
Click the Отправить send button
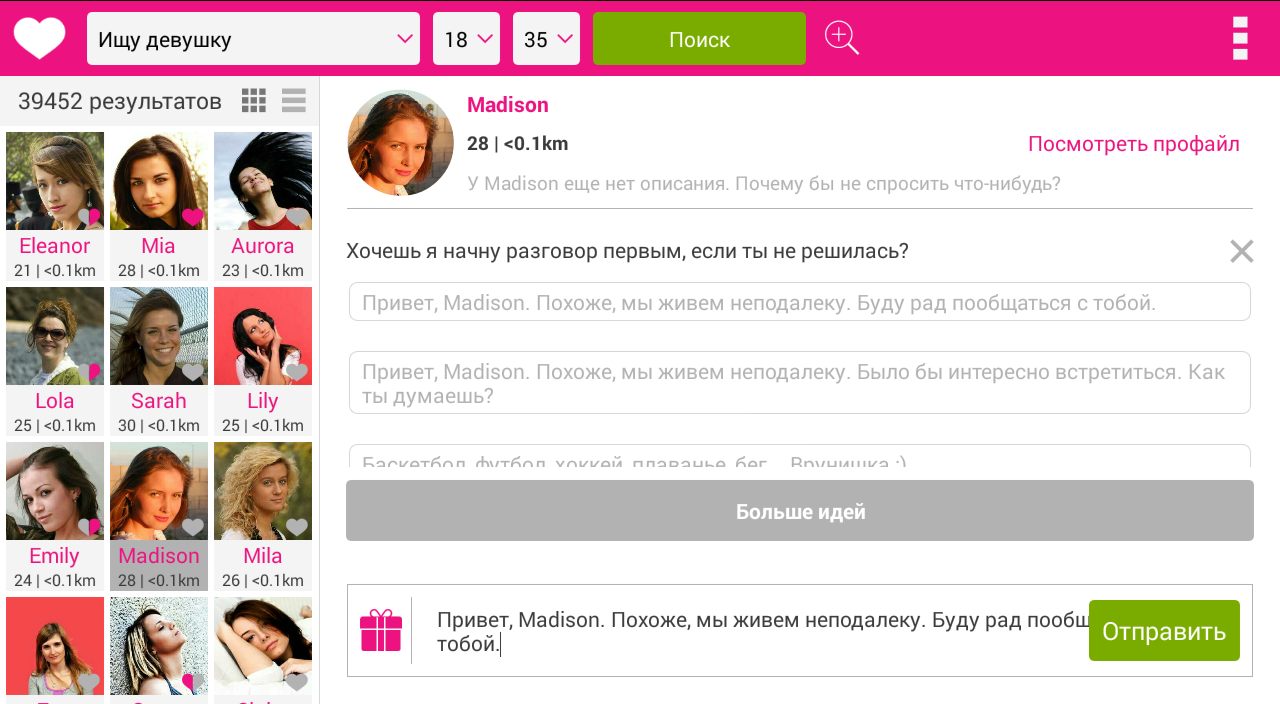pyautogui.click(x=1164, y=631)
